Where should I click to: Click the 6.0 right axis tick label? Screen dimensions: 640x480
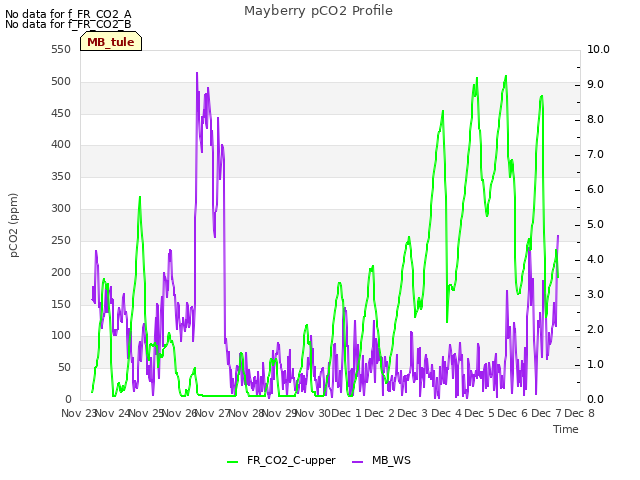click(596, 189)
